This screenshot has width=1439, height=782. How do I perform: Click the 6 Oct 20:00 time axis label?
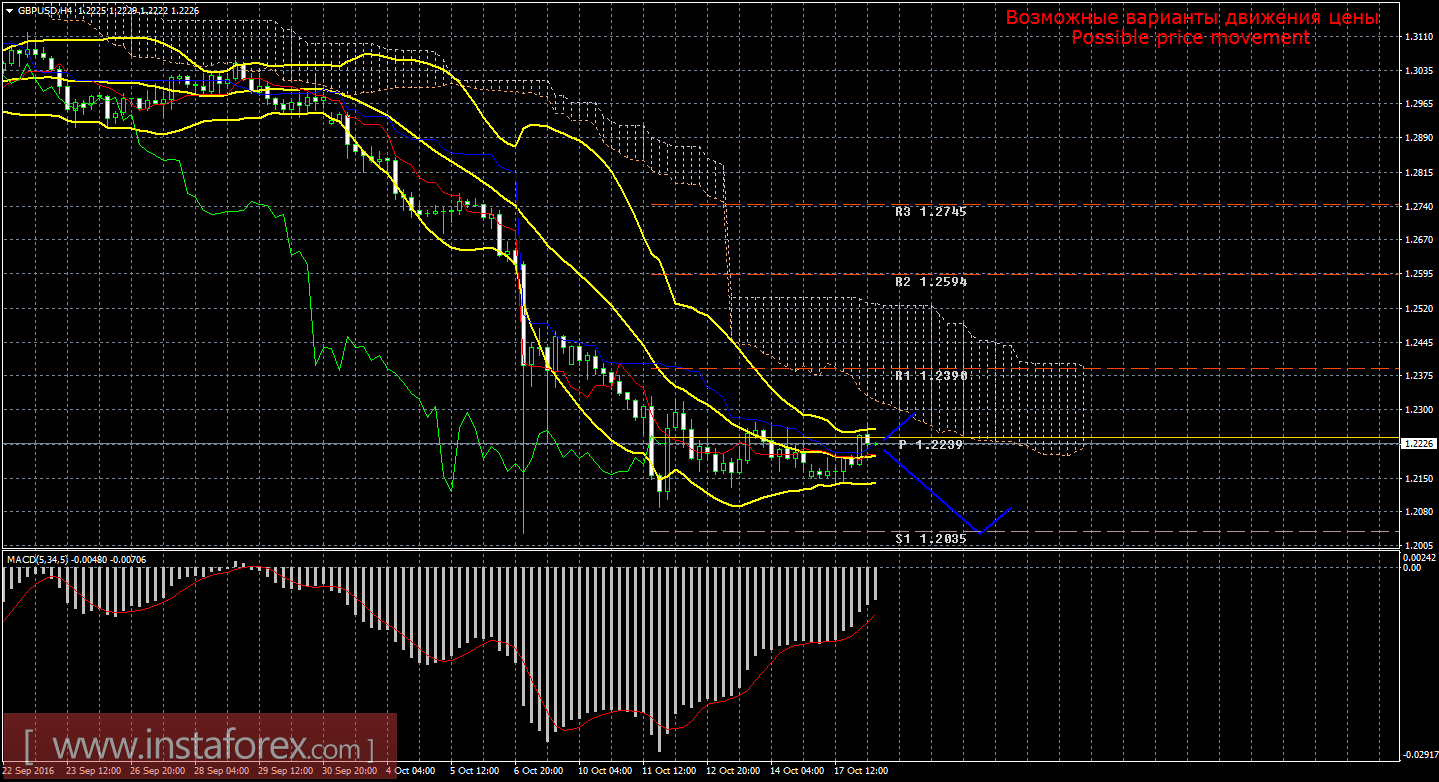click(x=539, y=771)
